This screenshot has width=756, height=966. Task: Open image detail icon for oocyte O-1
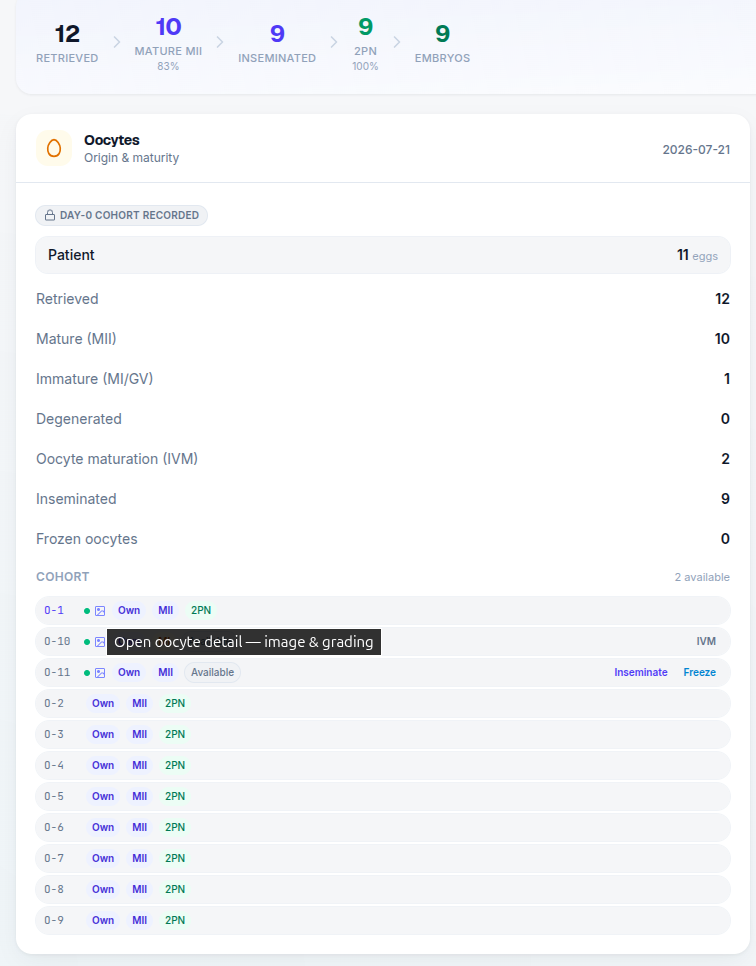(100, 611)
